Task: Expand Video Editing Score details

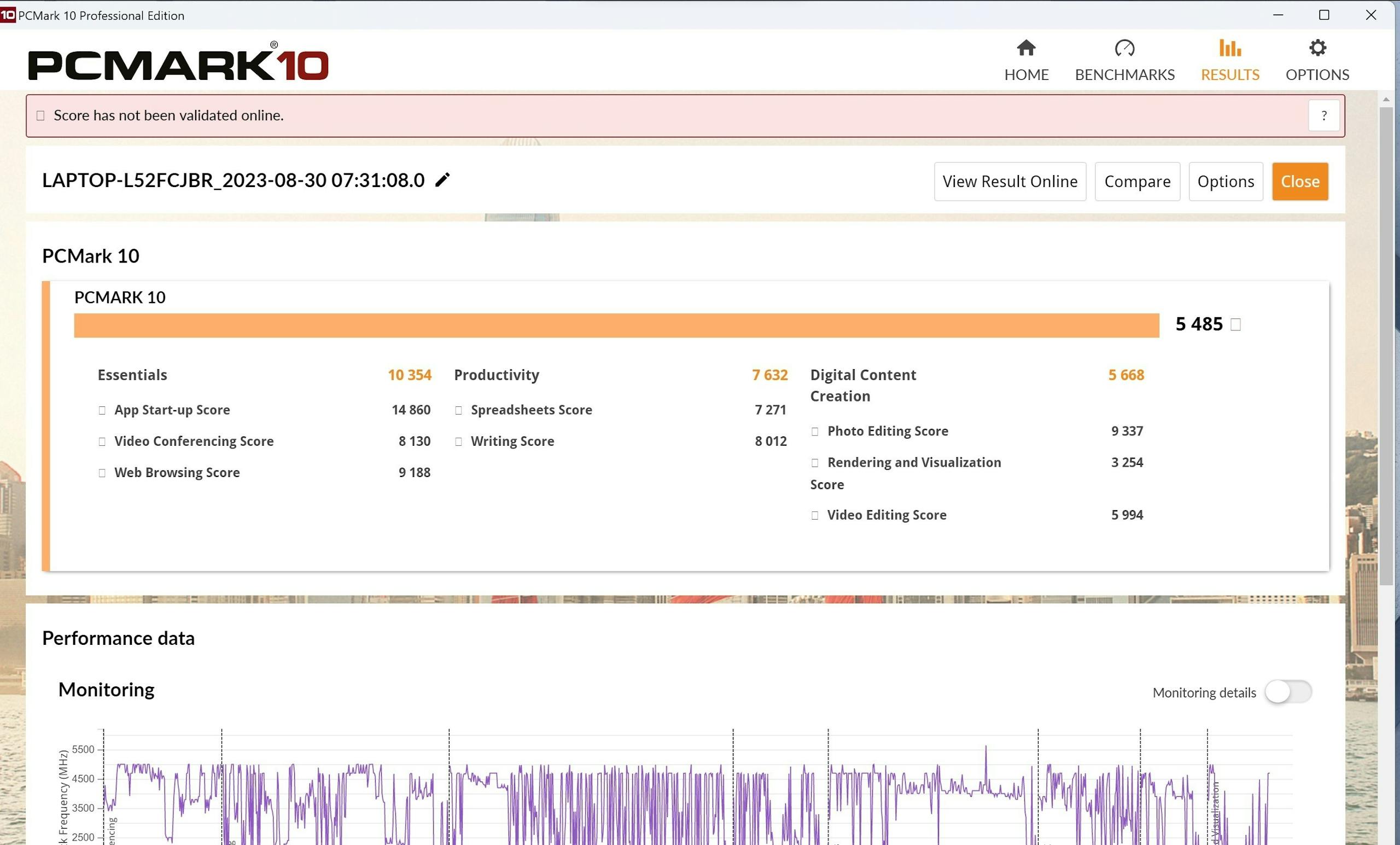Action: pyautogui.click(x=815, y=515)
